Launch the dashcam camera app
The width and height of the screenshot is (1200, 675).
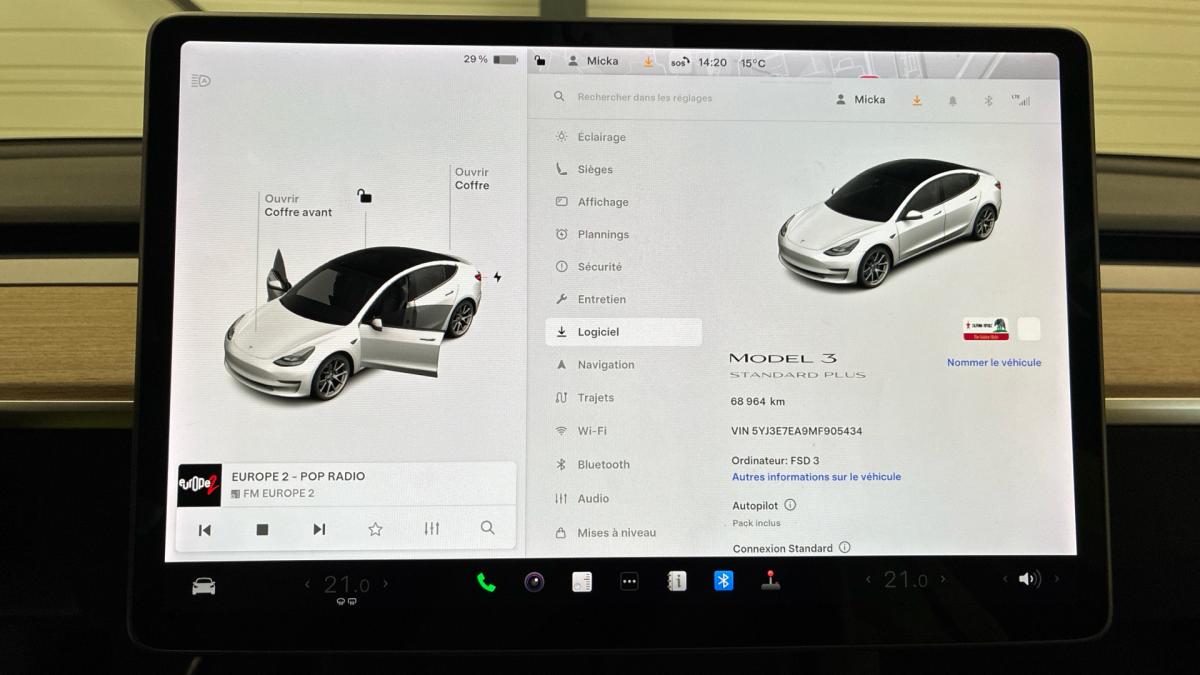534,582
